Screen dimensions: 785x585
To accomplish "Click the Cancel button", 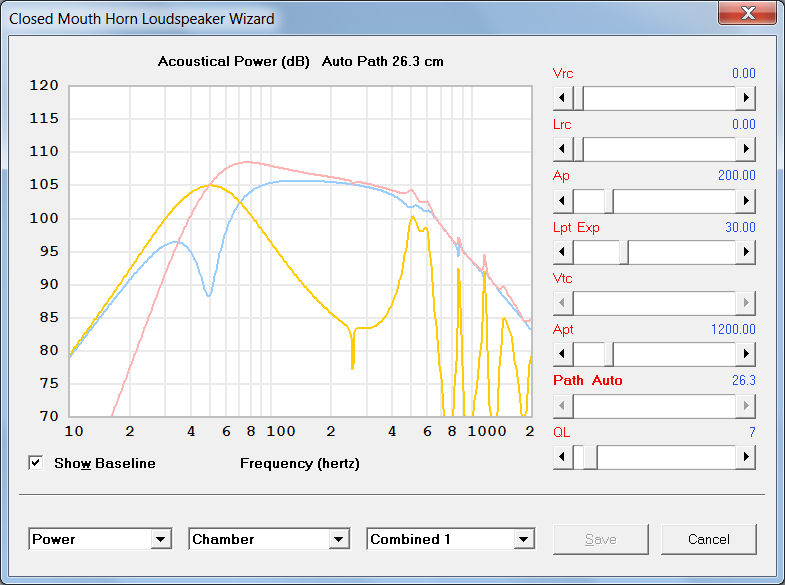I will click(708, 539).
